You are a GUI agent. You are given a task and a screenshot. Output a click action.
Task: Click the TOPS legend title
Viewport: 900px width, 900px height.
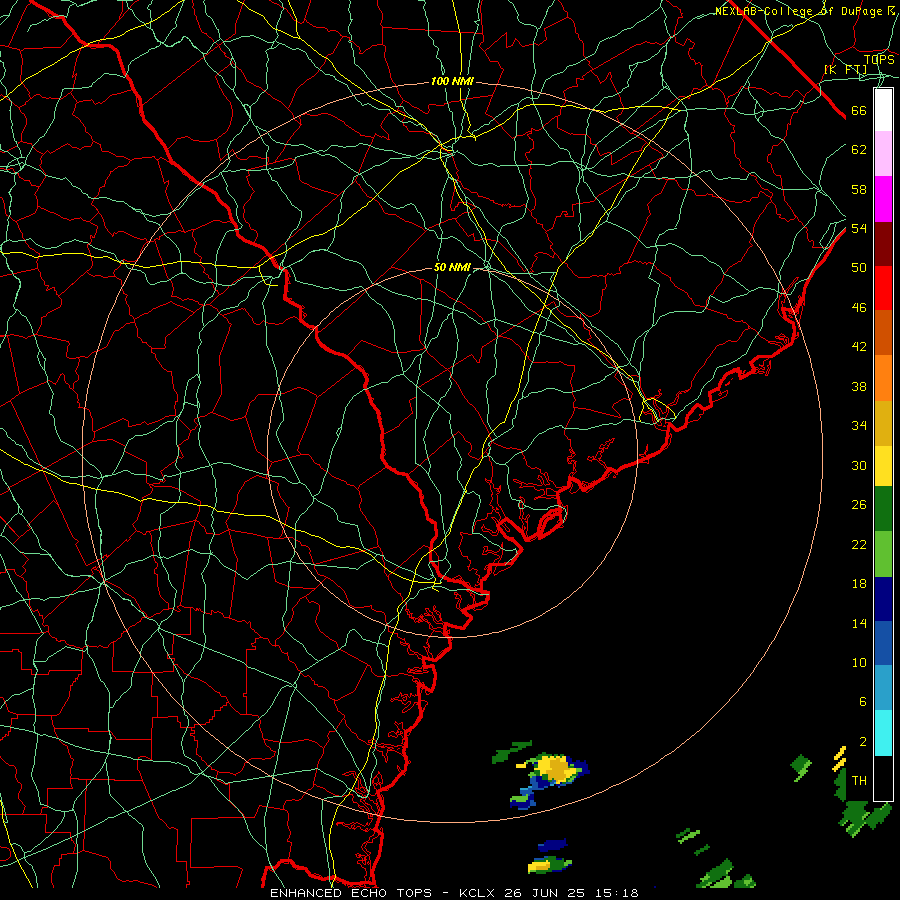pyautogui.click(x=879, y=59)
